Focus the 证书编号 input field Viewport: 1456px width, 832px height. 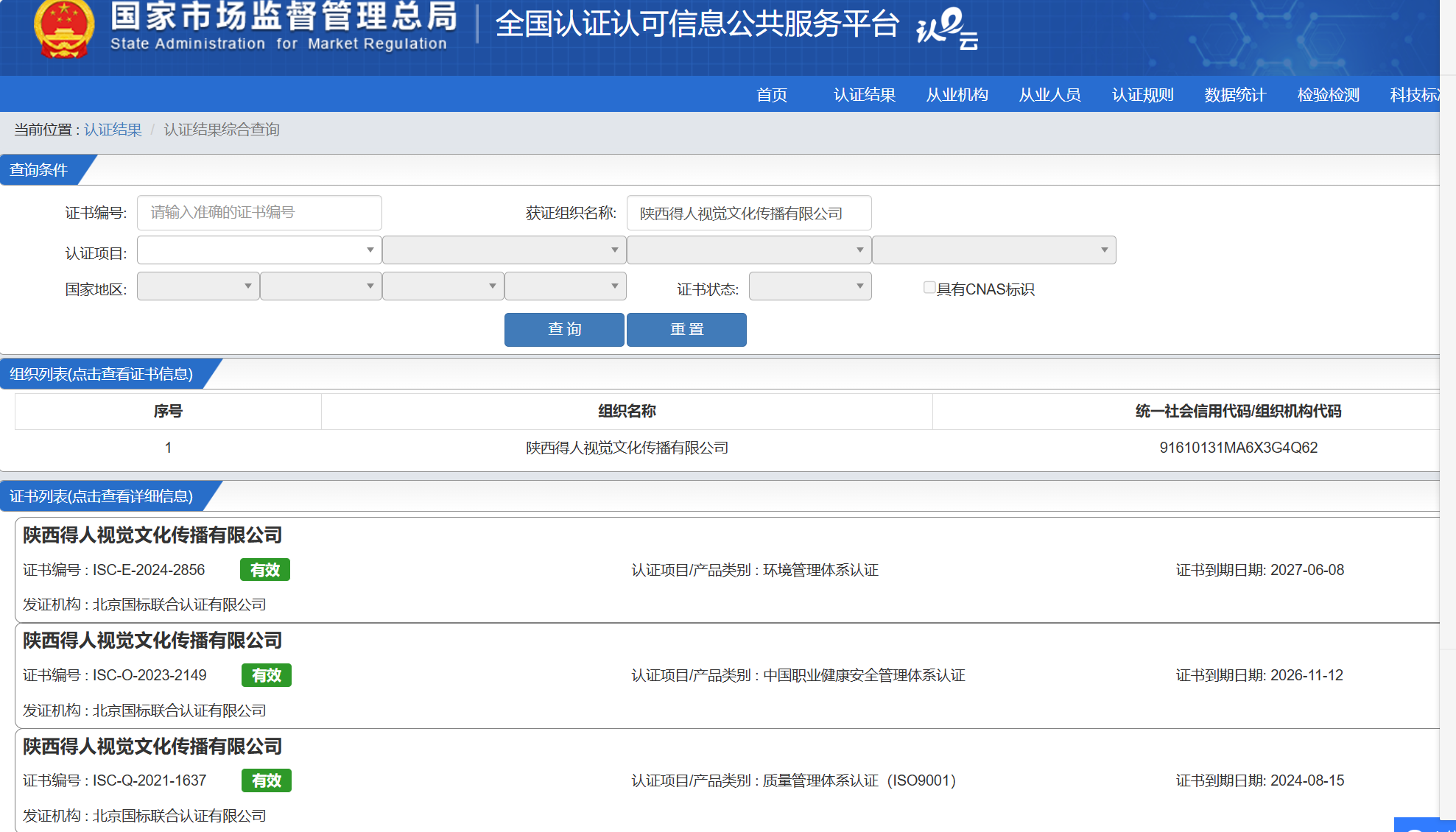coord(259,213)
